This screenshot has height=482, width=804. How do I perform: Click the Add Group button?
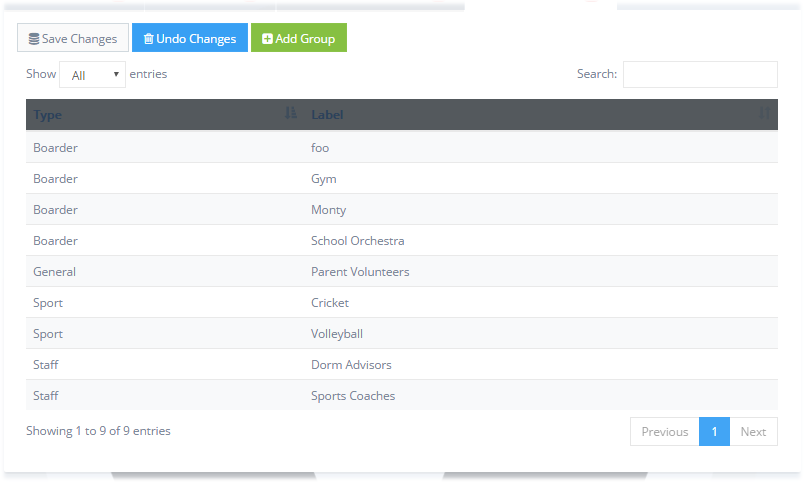pos(299,37)
